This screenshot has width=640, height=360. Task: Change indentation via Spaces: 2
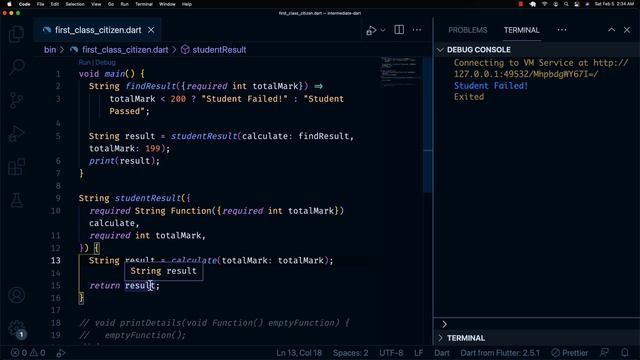click(x=350, y=353)
